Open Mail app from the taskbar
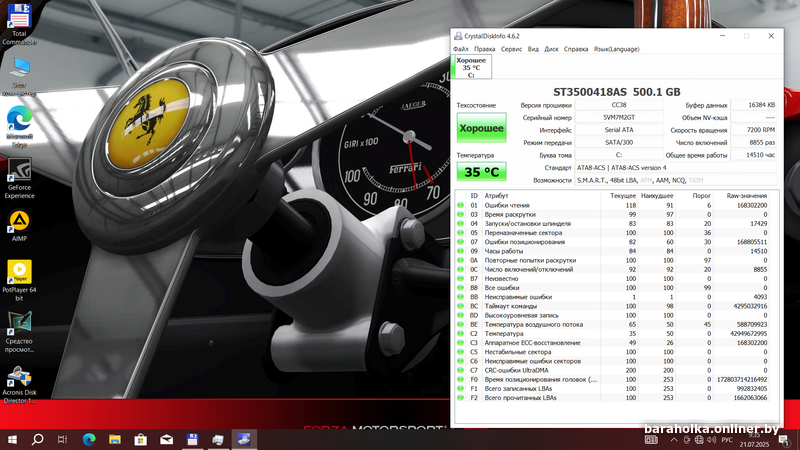The height and width of the screenshot is (450, 800). tap(165, 439)
